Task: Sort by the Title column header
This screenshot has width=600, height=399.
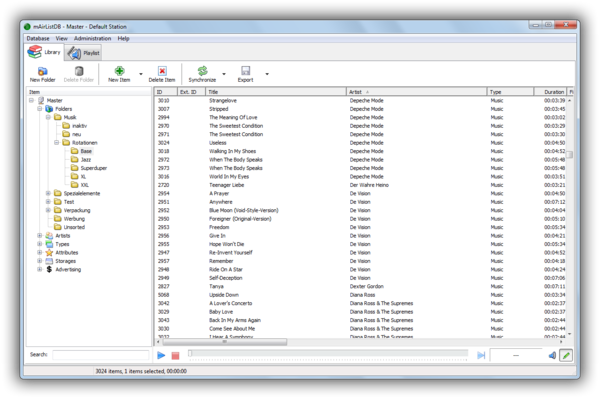Action: coord(276,92)
